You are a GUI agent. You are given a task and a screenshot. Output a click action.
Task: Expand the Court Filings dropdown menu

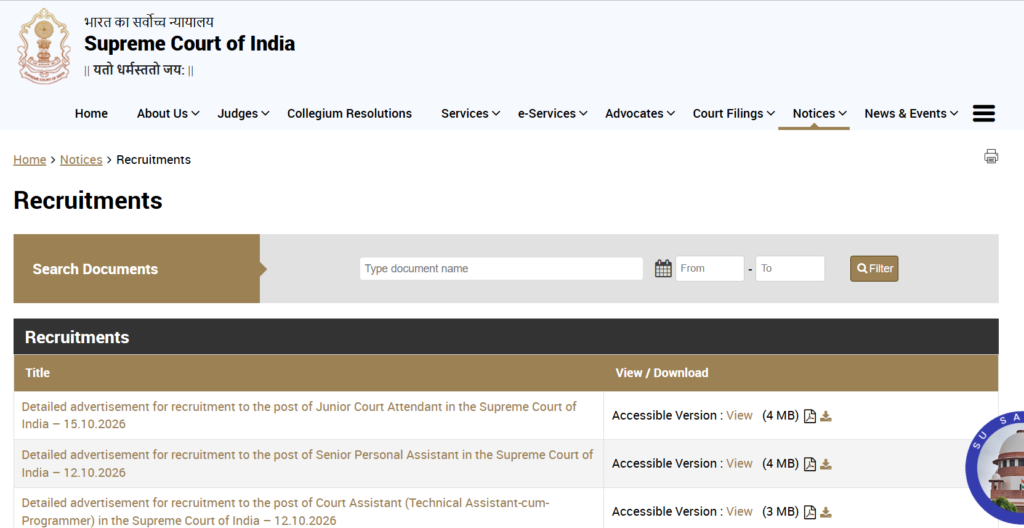click(733, 113)
